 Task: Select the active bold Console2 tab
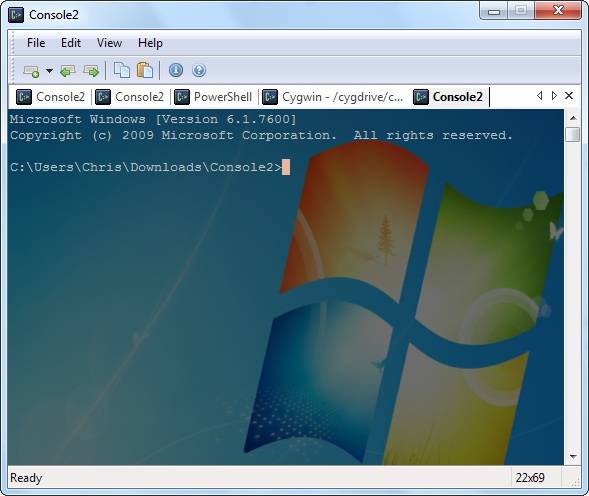tap(448, 97)
